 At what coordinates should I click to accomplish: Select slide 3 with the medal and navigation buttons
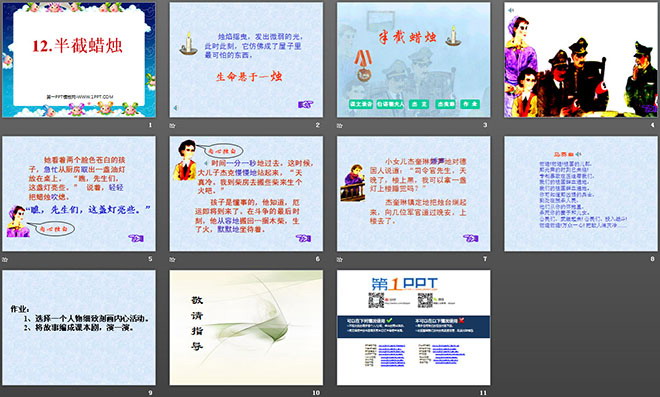pyautogui.click(x=413, y=60)
